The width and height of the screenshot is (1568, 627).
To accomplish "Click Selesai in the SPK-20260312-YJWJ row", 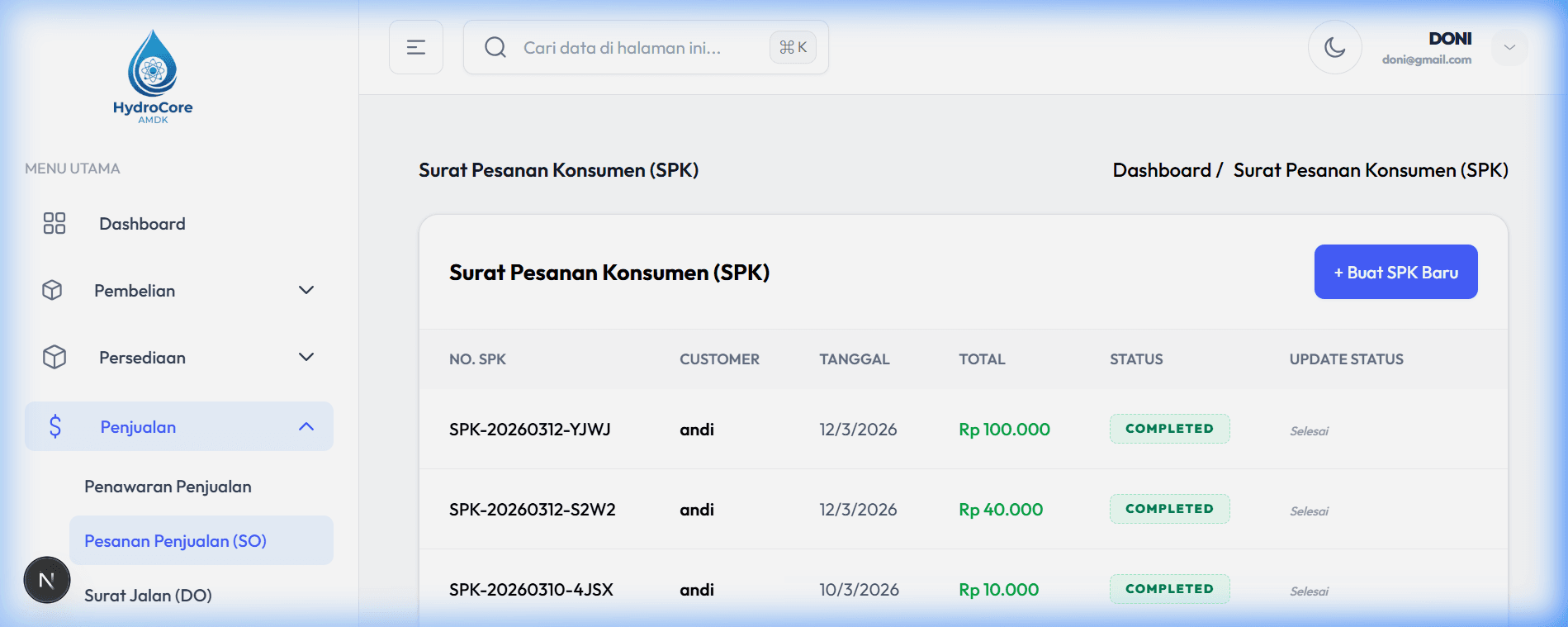I will (1310, 431).
